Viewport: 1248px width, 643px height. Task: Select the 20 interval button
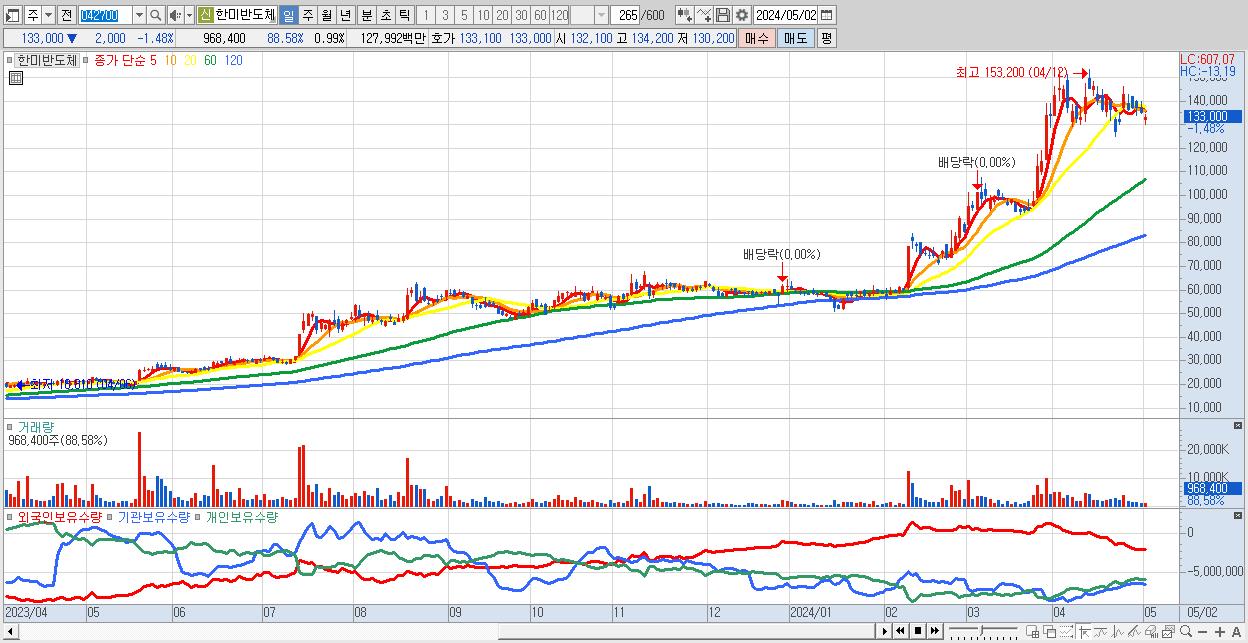[502, 15]
